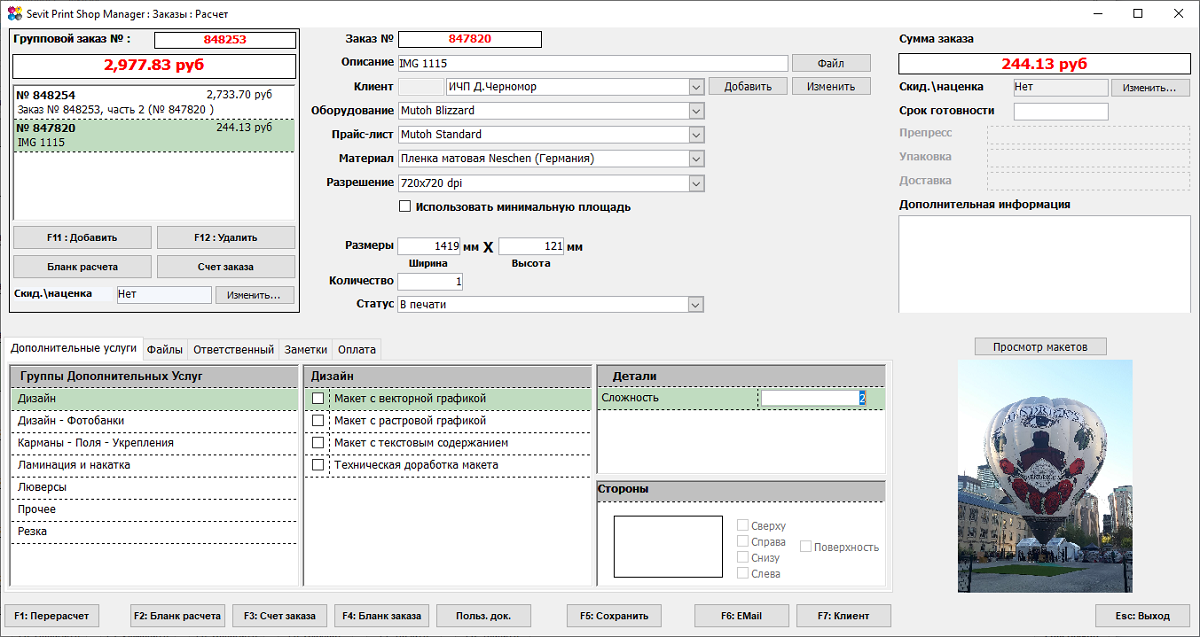
Task: Click the Описание field 'IMG 1115'
Action: (x=592, y=63)
